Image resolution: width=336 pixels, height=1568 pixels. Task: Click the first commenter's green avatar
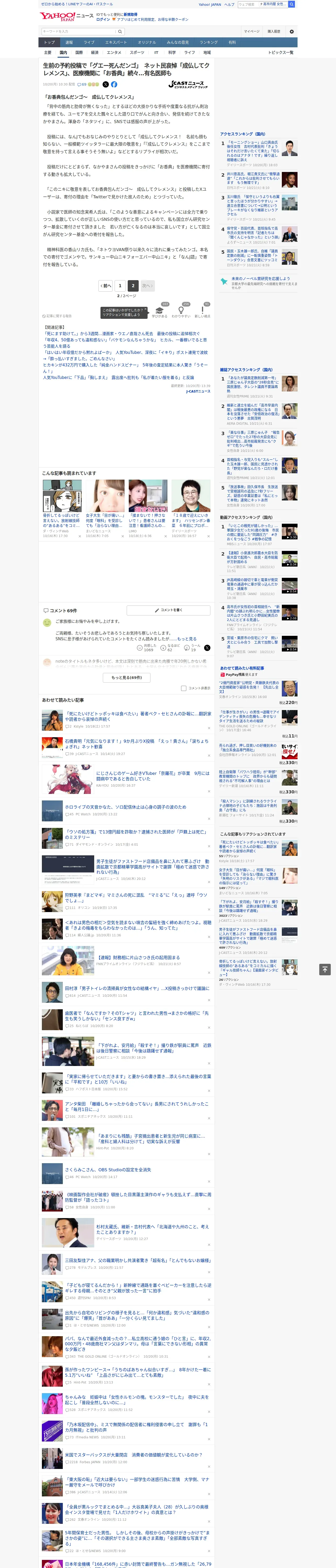(47, 623)
